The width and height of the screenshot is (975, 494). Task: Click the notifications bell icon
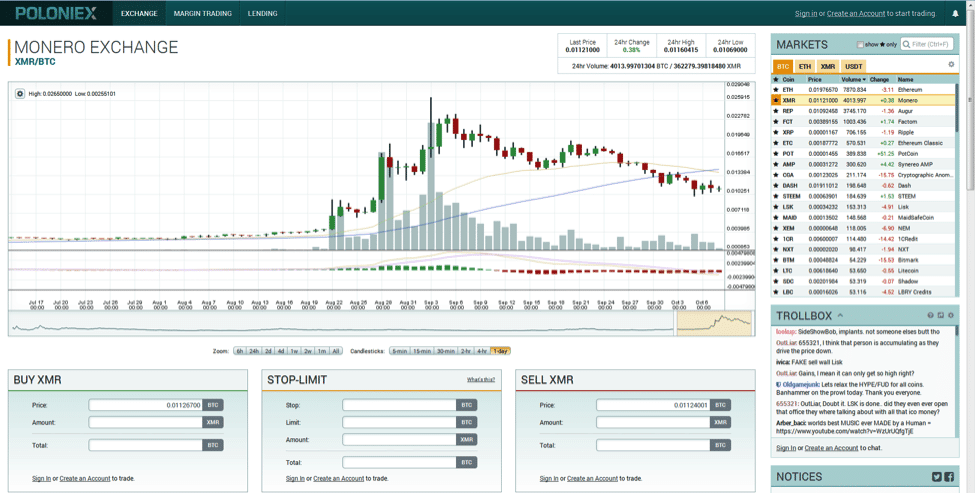click(956, 13)
